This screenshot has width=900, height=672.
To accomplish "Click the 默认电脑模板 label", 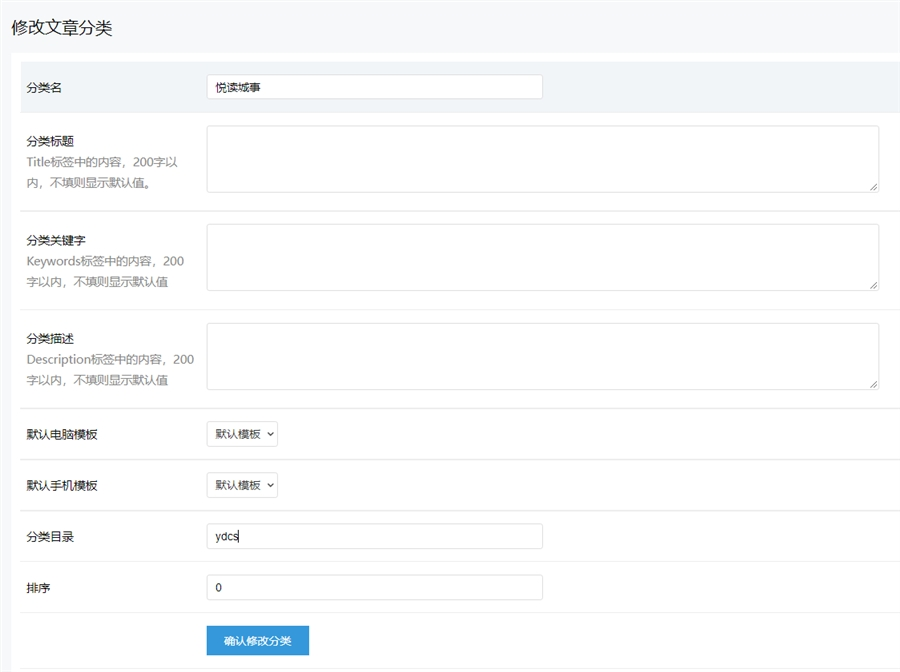I will [x=62, y=435].
